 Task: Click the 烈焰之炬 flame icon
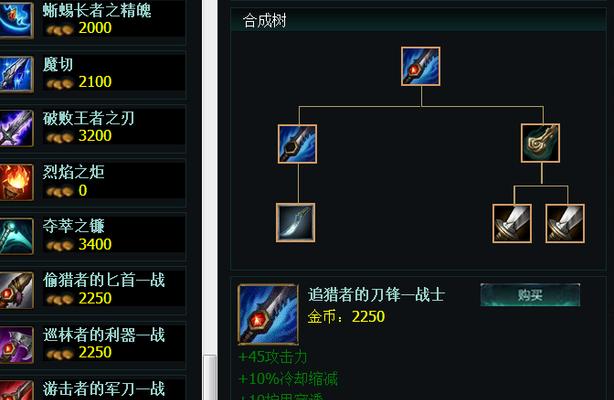tap(16, 182)
